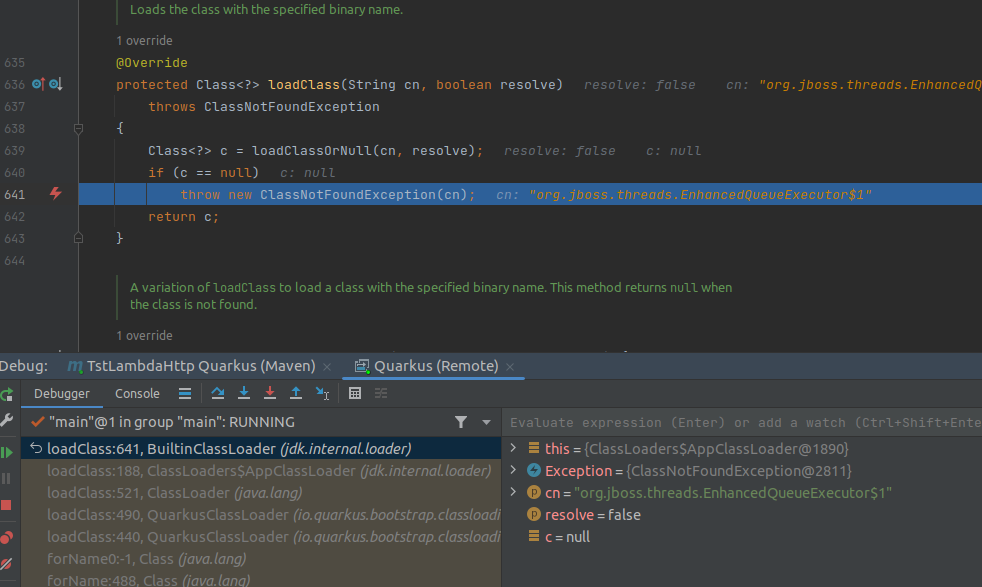Click Step Out blue up arrow

click(296, 393)
